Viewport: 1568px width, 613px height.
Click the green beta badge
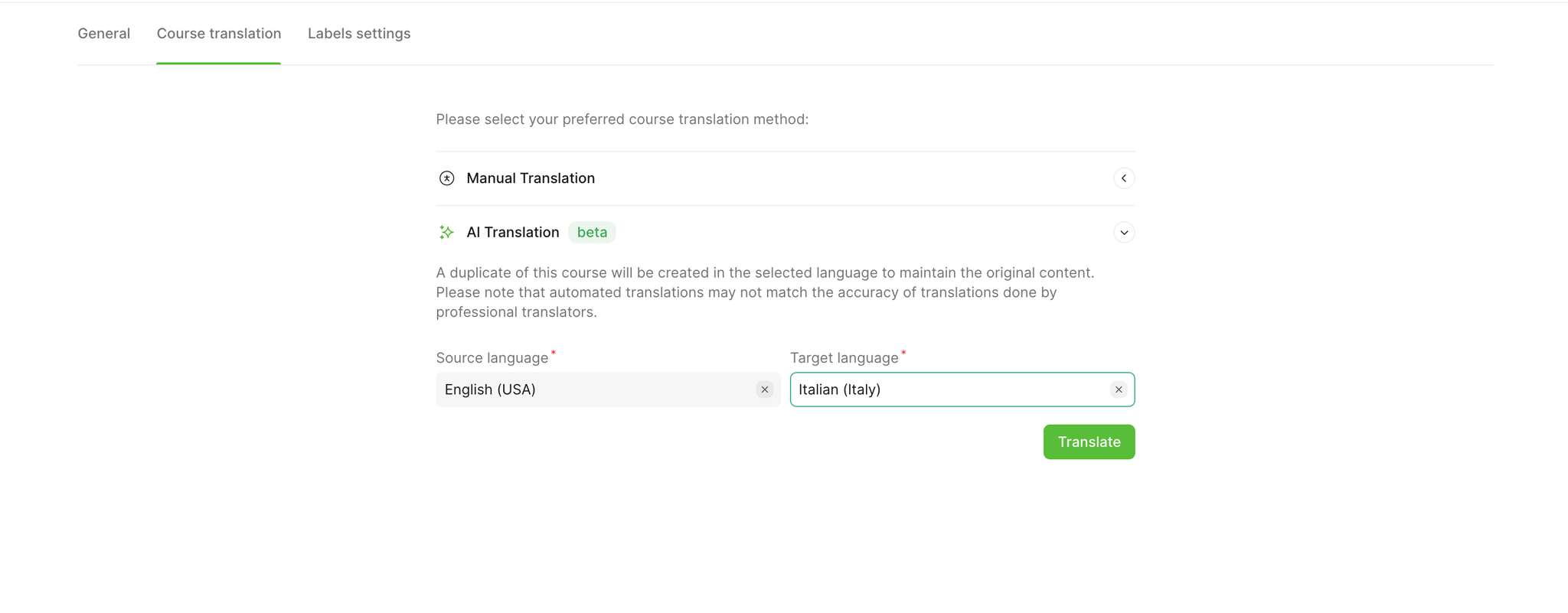click(592, 232)
